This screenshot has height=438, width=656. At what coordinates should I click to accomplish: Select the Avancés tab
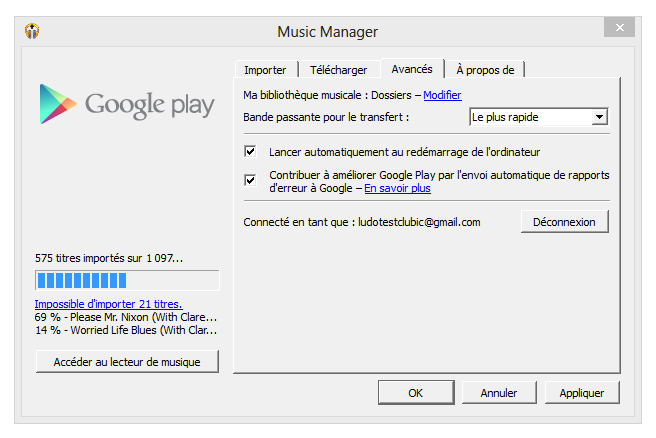412,69
